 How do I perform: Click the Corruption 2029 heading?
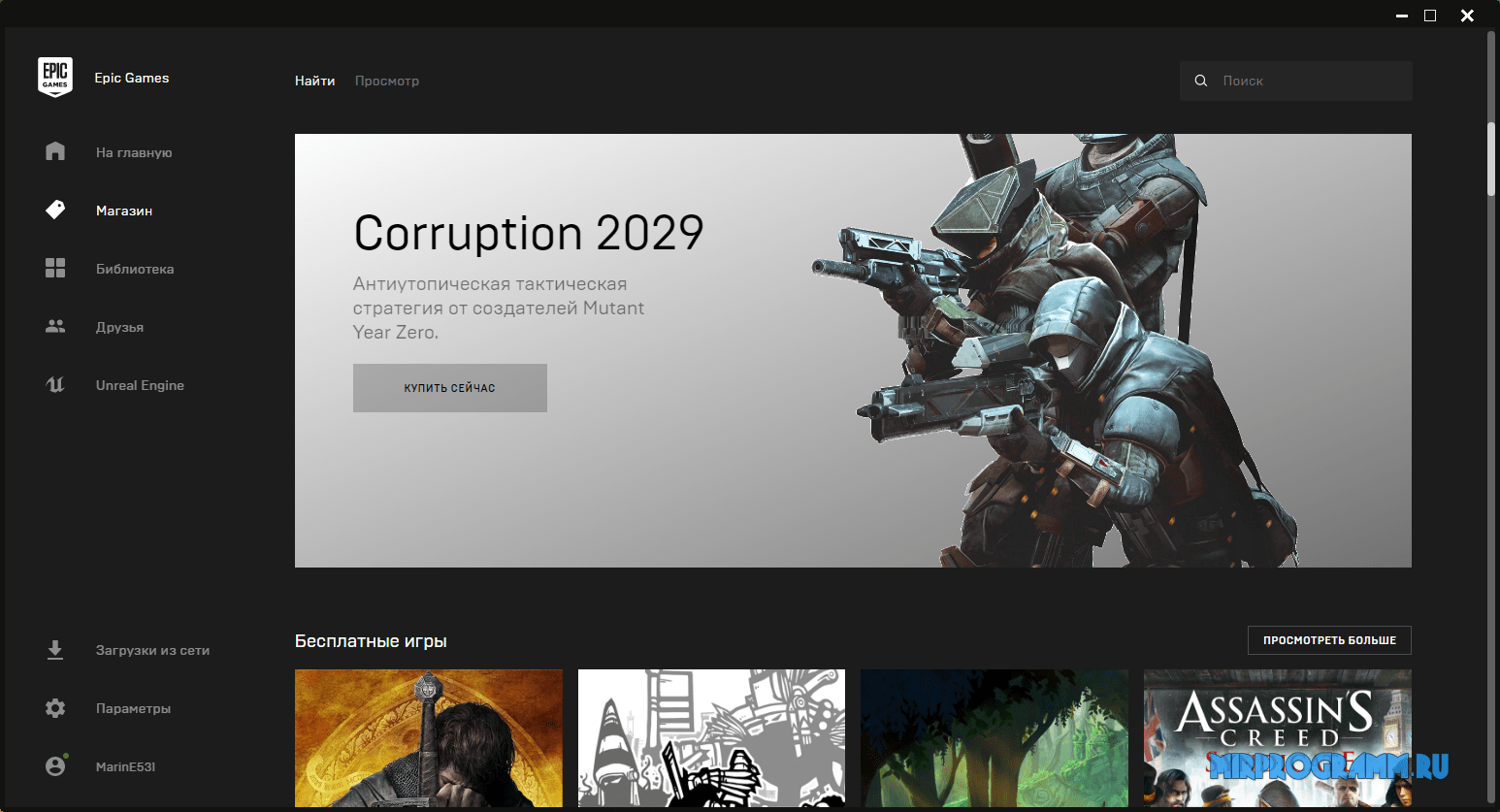pos(529,233)
